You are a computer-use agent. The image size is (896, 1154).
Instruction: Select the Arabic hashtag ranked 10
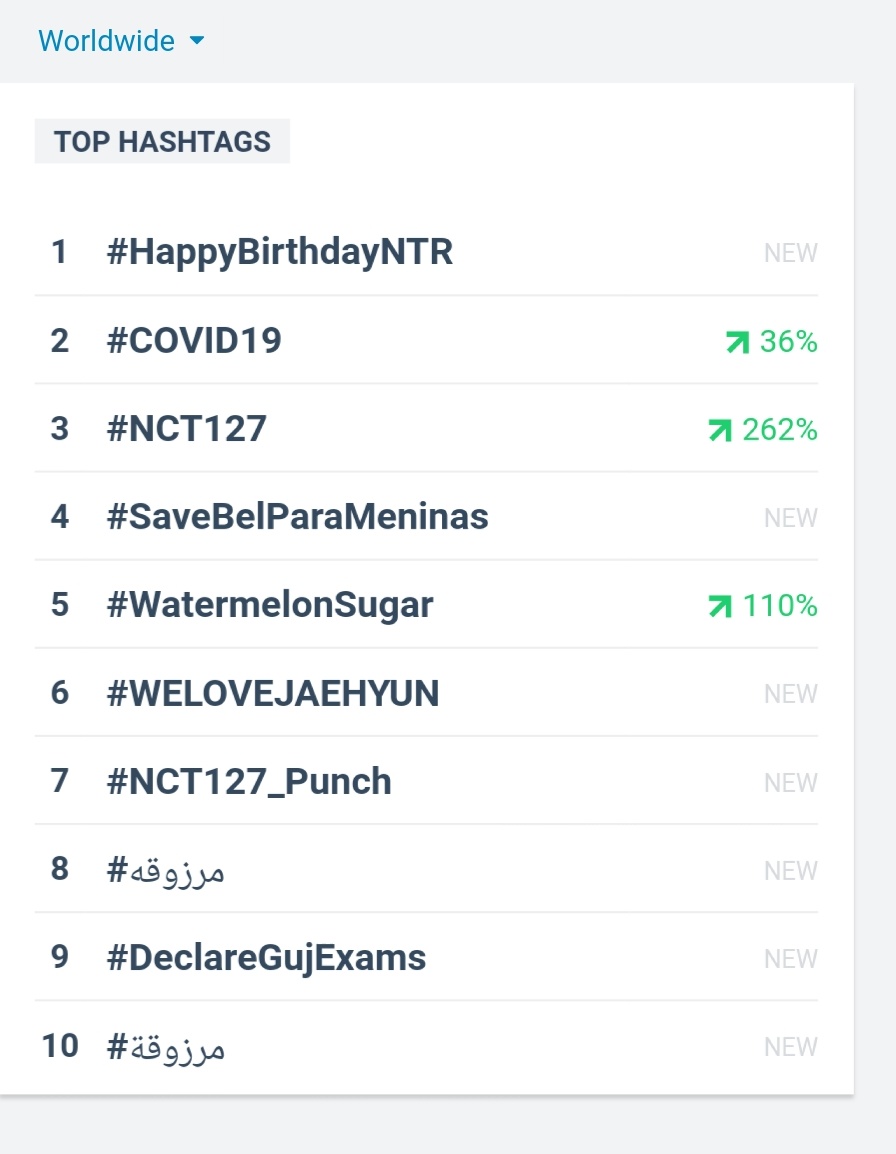click(166, 1047)
